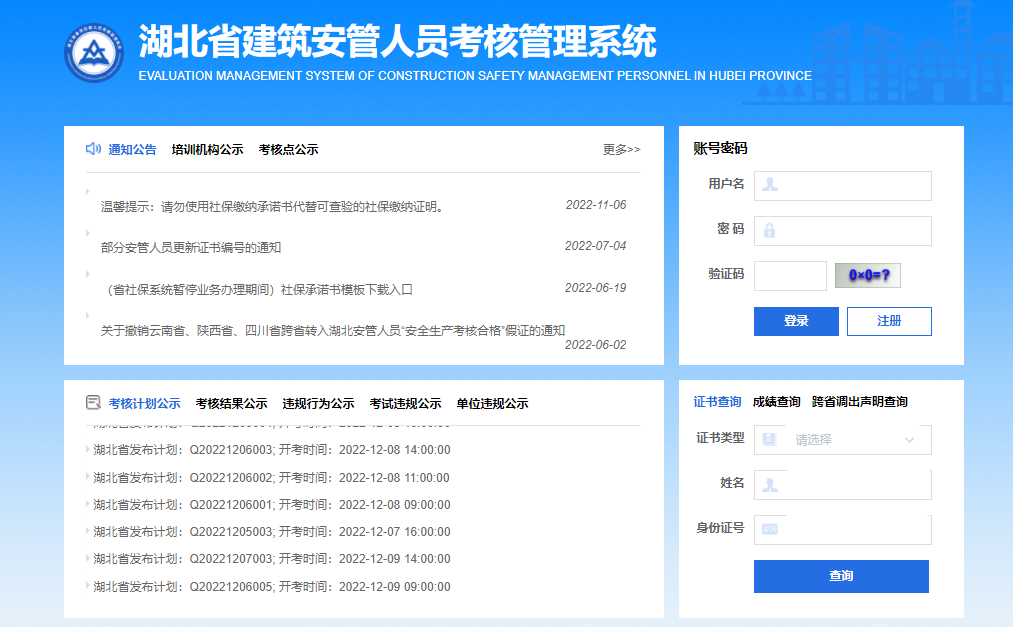Focus the 姓名 input field
The height and width of the screenshot is (627, 1013).
point(842,485)
